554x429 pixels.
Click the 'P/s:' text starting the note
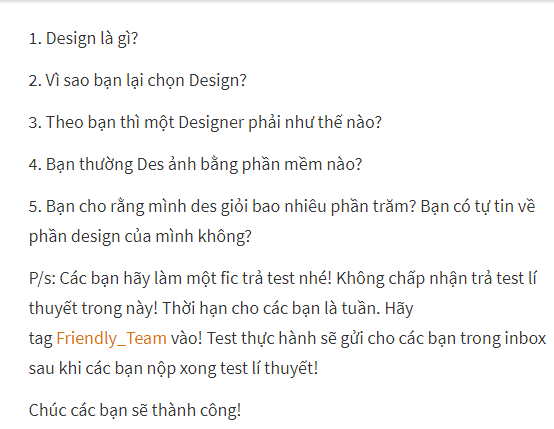pyautogui.click(x=42, y=278)
